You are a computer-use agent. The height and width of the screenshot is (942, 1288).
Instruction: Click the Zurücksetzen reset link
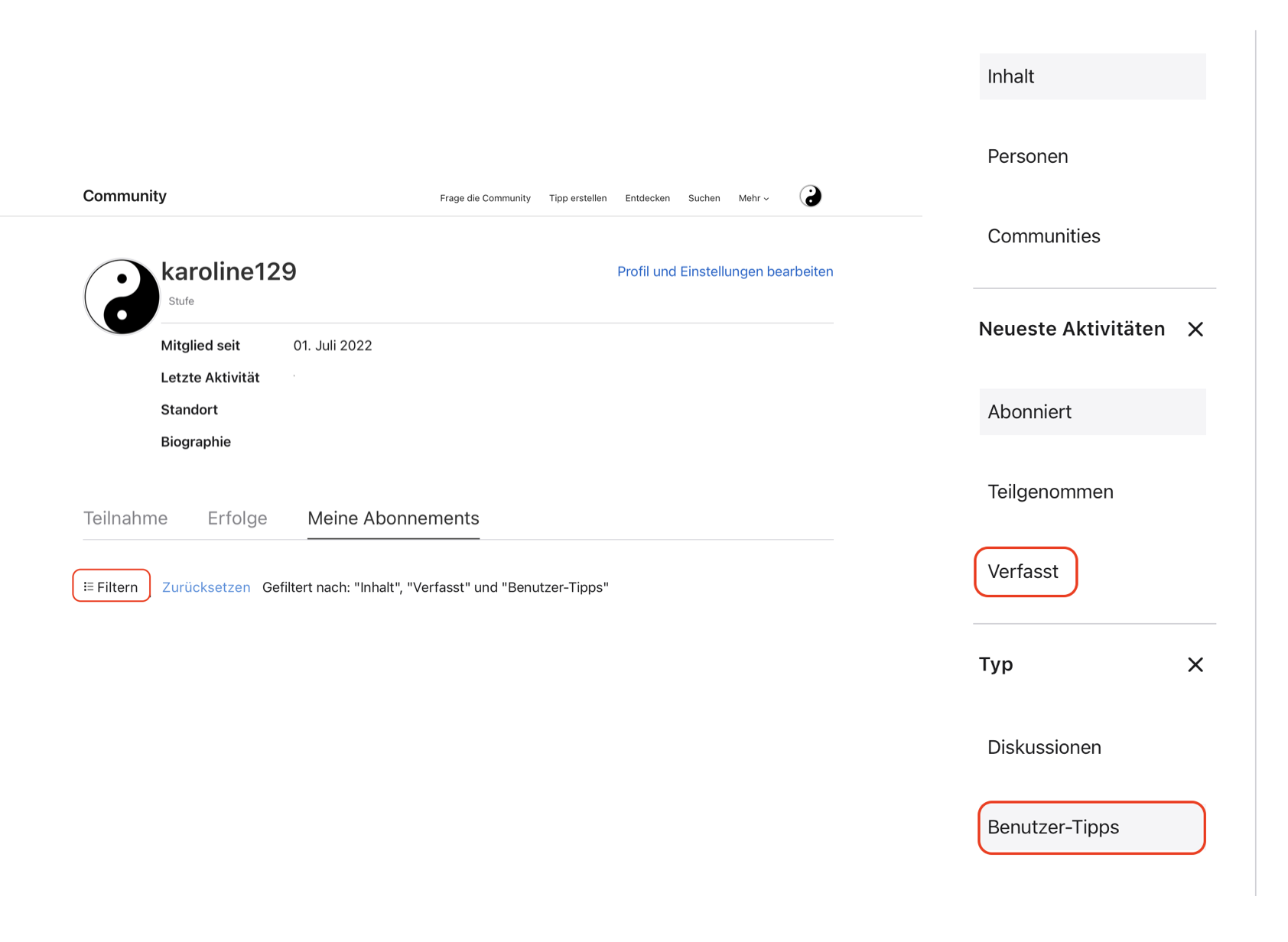(x=206, y=587)
